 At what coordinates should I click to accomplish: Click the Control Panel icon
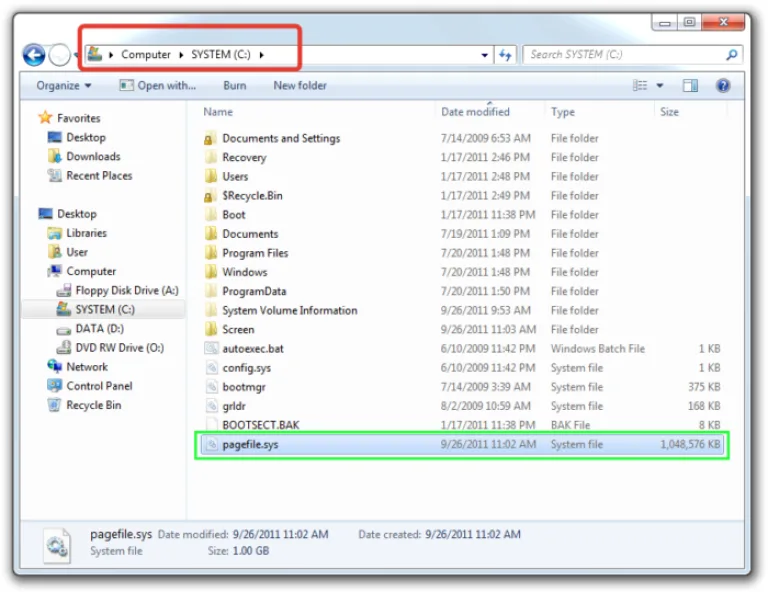(x=54, y=386)
